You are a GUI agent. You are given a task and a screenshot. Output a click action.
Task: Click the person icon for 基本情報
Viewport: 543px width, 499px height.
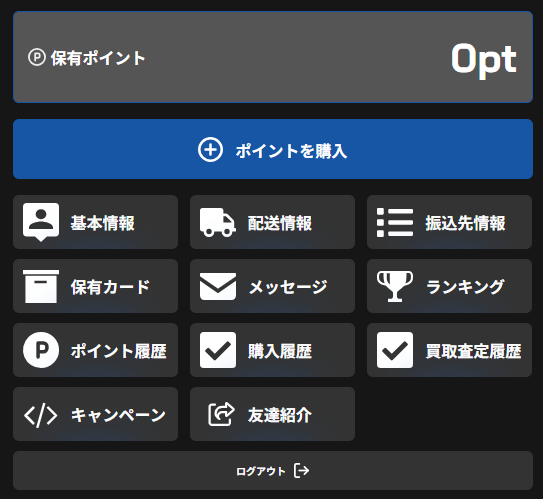(x=41, y=222)
